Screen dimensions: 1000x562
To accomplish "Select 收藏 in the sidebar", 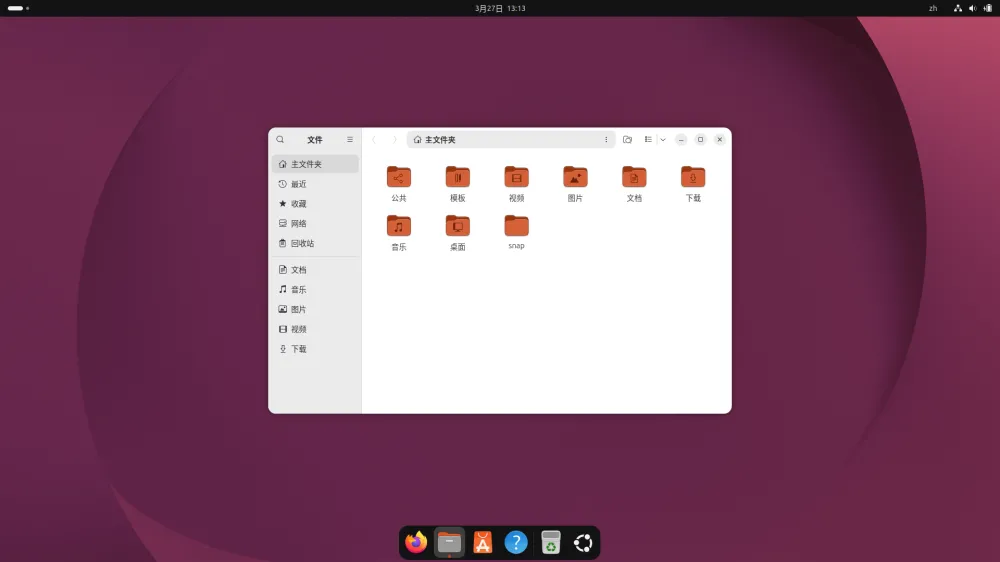I will (315, 203).
